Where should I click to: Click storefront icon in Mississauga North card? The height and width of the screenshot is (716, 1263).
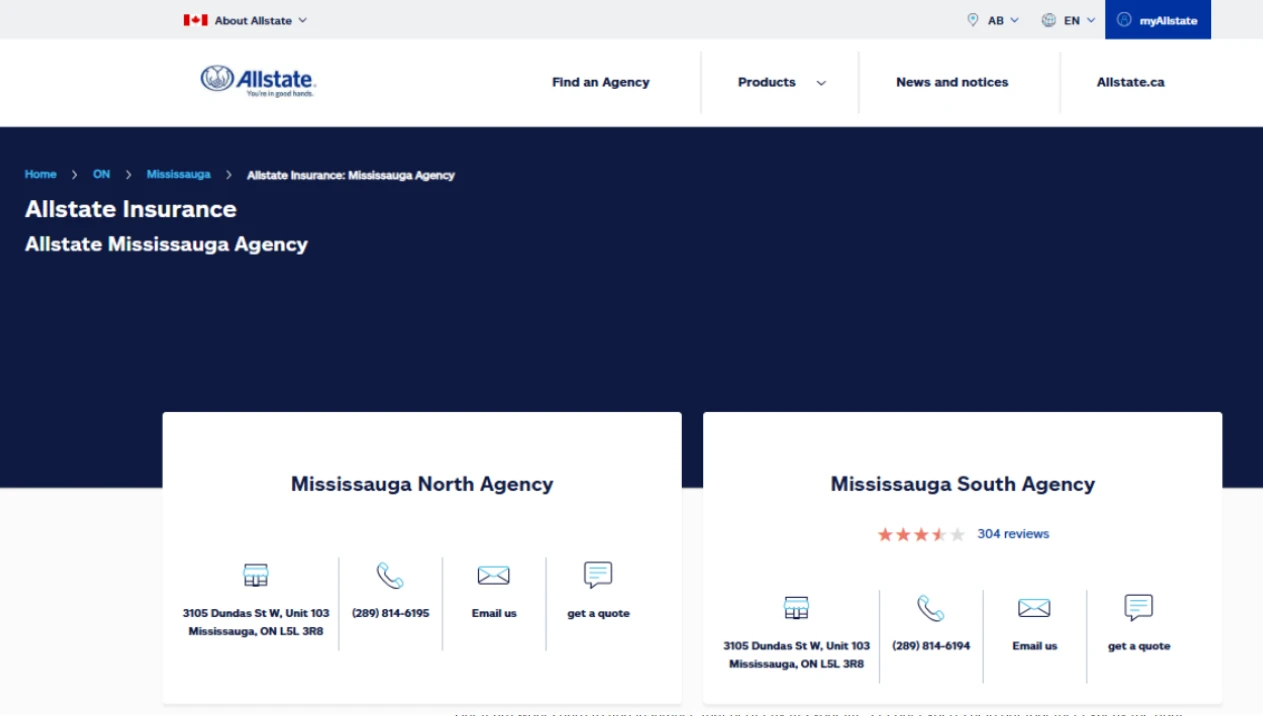point(256,575)
